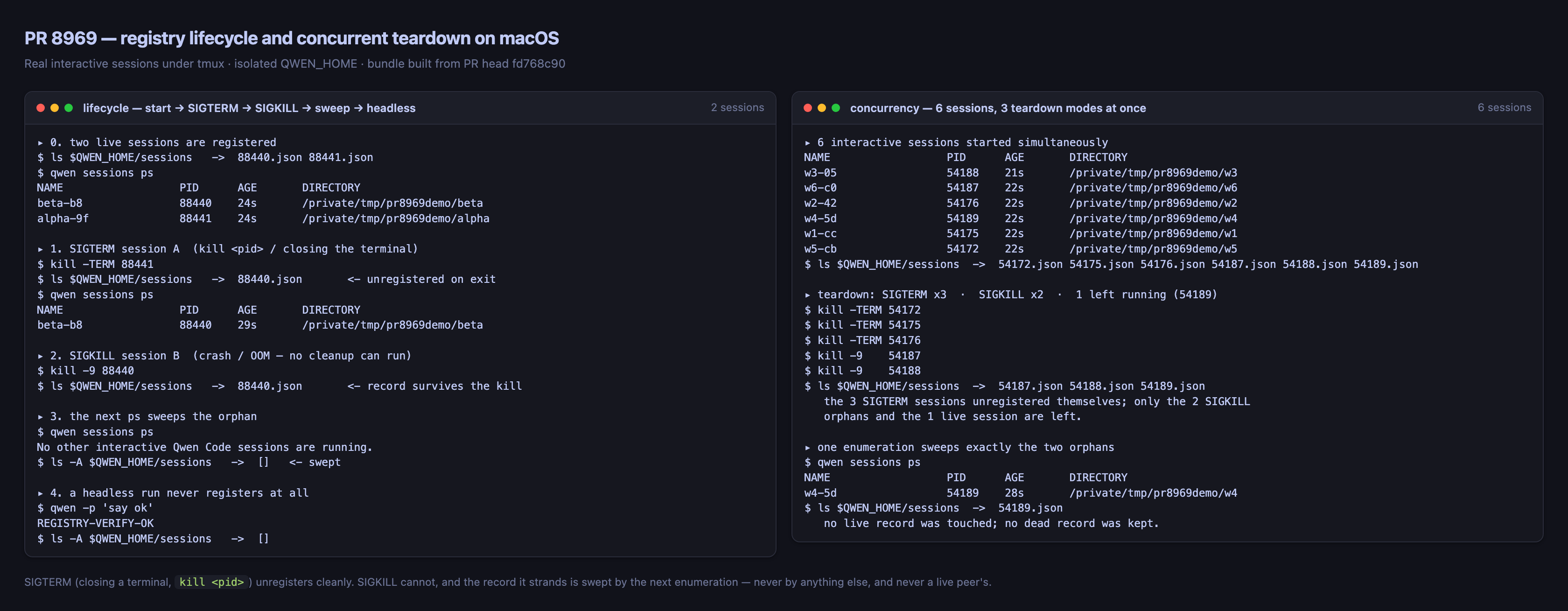Click the row 'w3-05' with PID 54188

coord(1021,172)
